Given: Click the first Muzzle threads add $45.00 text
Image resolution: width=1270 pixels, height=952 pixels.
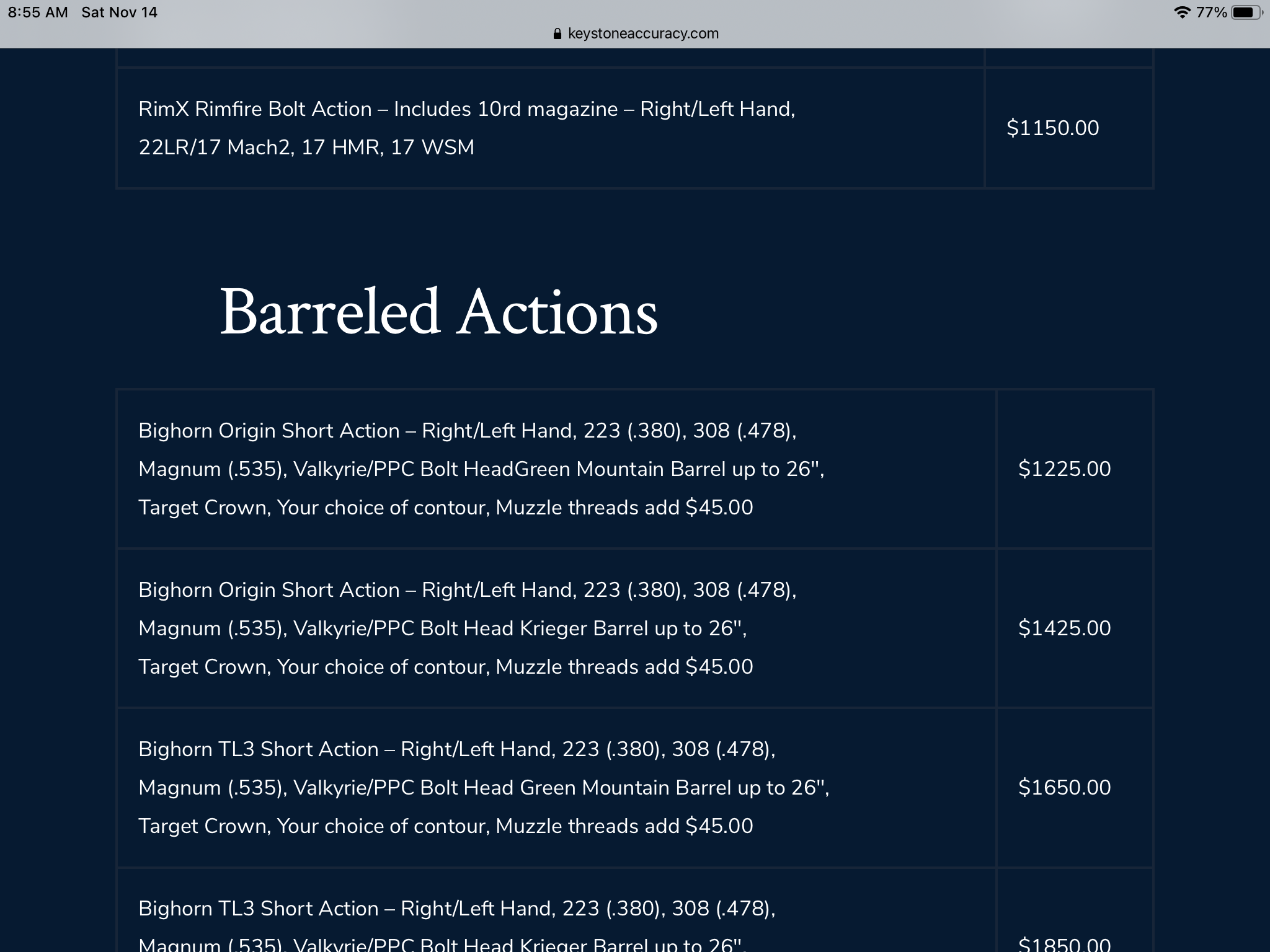Looking at the screenshot, I should pos(624,508).
